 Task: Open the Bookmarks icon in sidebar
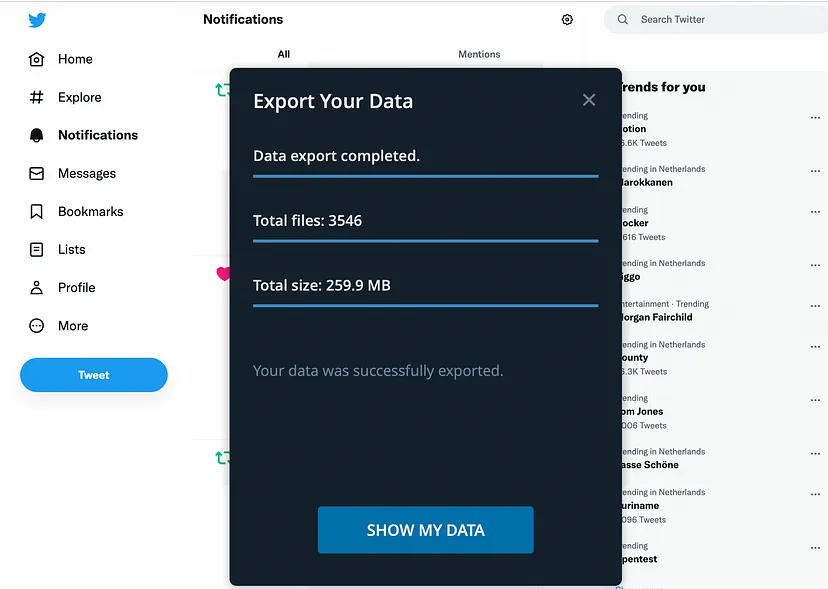click(36, 211)
